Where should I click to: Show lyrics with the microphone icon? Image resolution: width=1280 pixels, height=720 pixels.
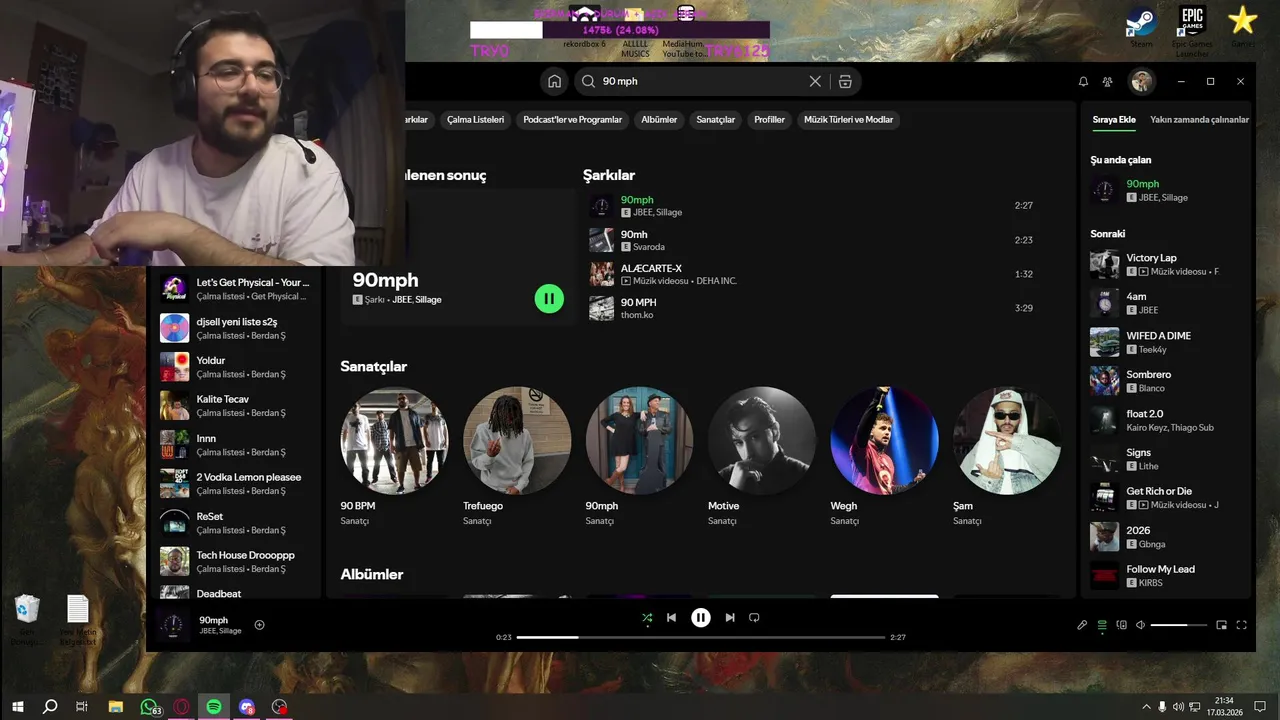tap(1082, 625)
